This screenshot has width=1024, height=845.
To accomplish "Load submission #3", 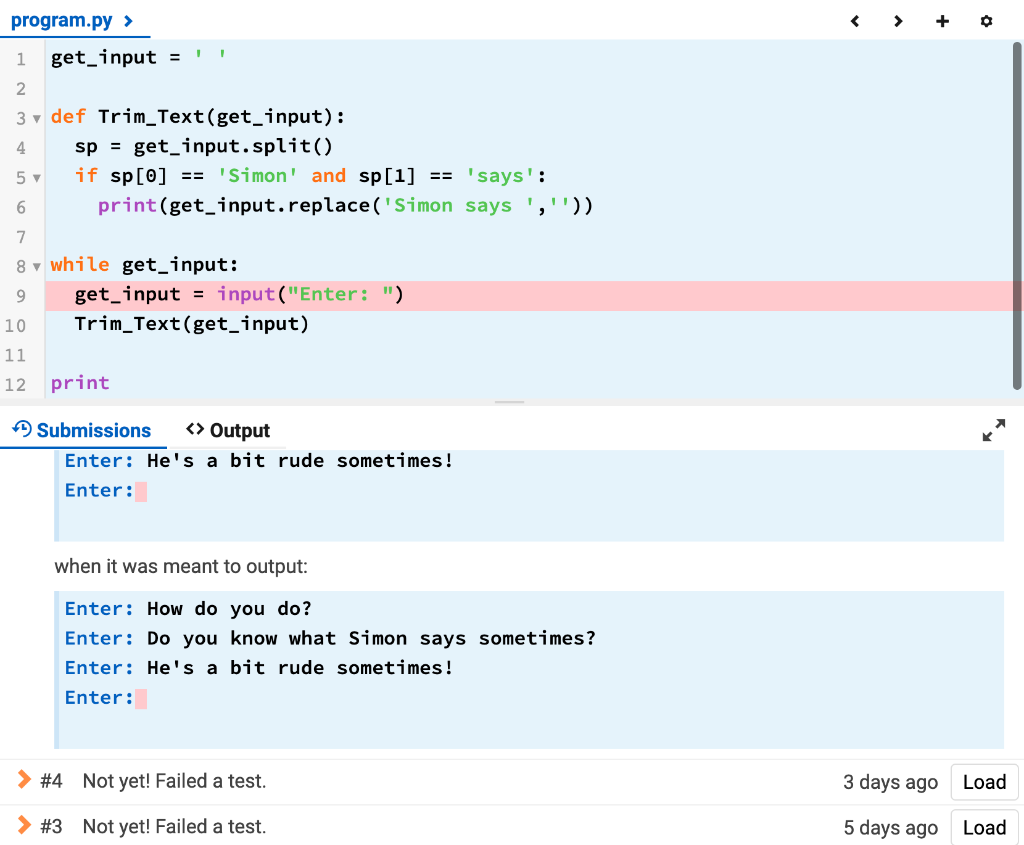I will [983, 827].
